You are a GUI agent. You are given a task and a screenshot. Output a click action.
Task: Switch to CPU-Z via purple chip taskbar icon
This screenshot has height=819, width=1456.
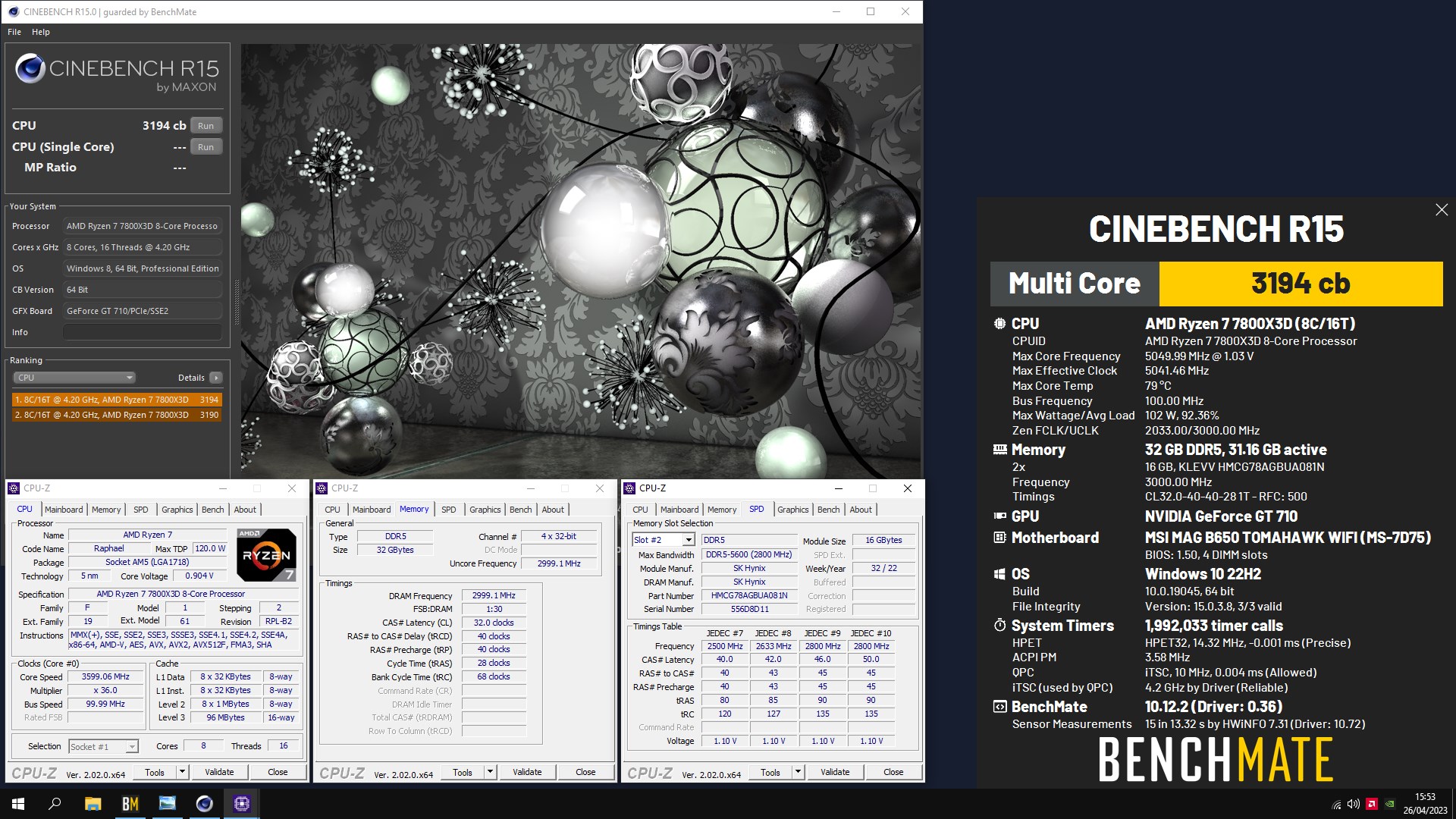click(241, 804)
